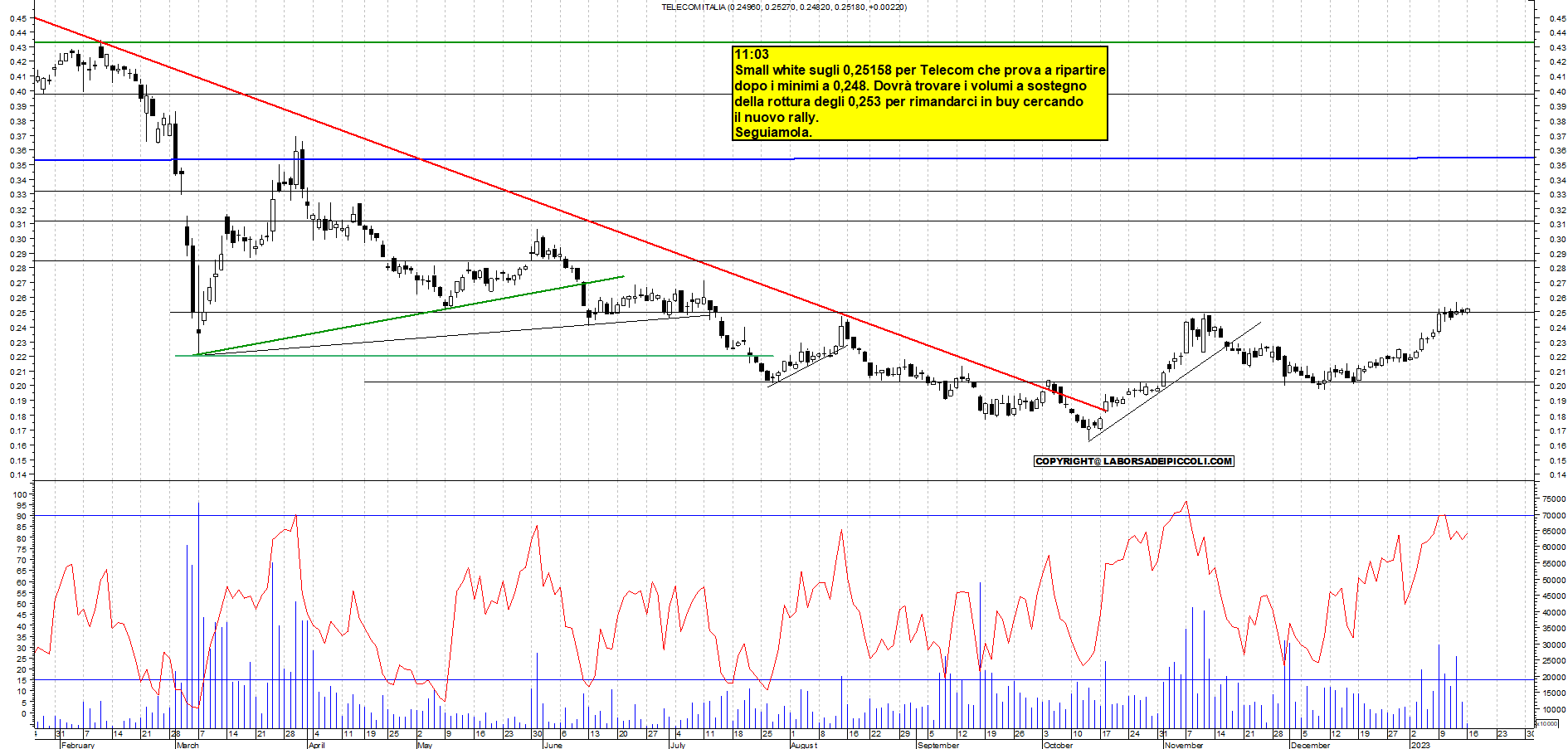Click 85 on the oscillator scale
Screen dimensions: 1568x749
pyautogui.click(x=22, y=528)
